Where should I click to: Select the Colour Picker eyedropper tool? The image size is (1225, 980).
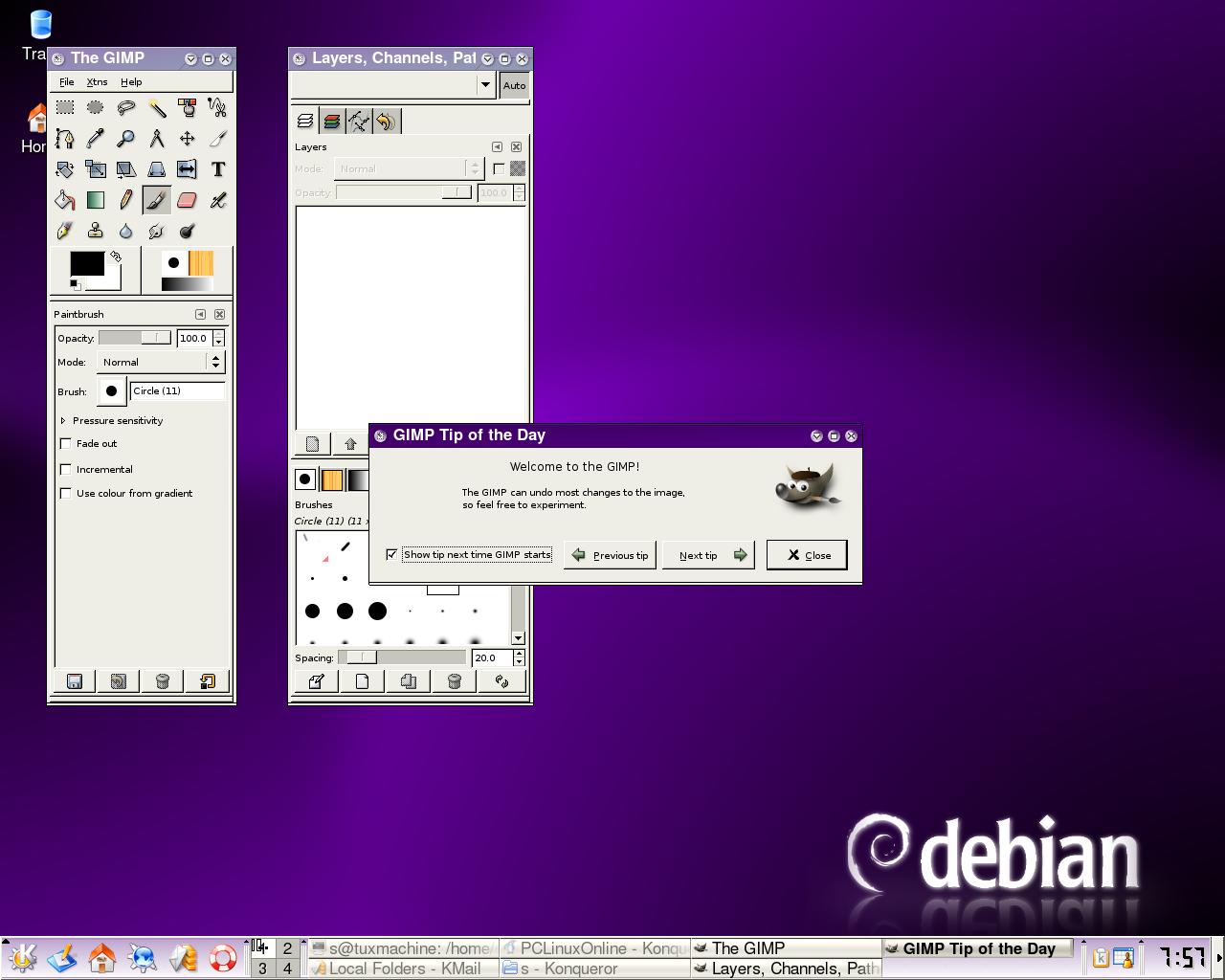[96, 139]
